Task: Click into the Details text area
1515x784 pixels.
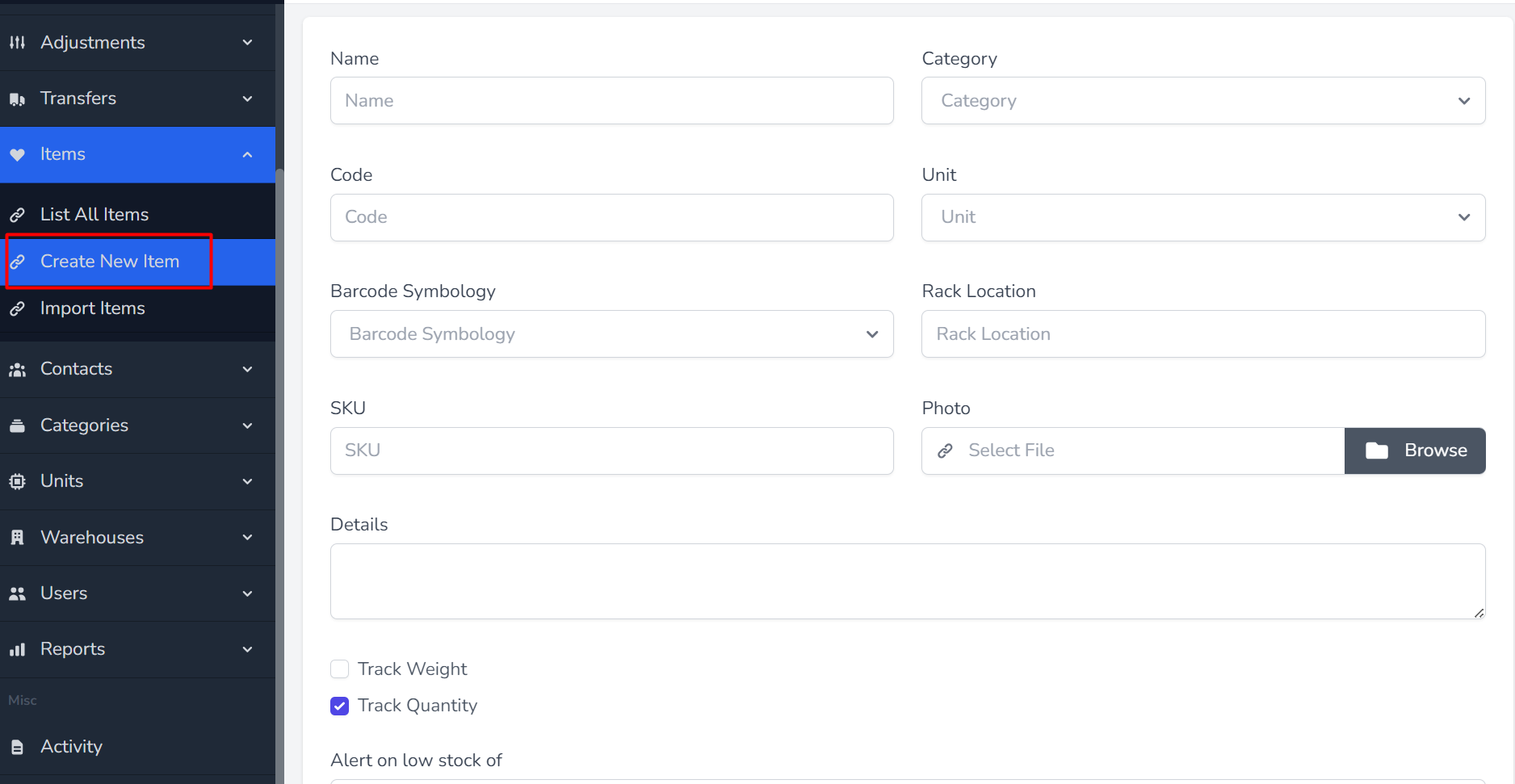Action: (x=907, y=581)
